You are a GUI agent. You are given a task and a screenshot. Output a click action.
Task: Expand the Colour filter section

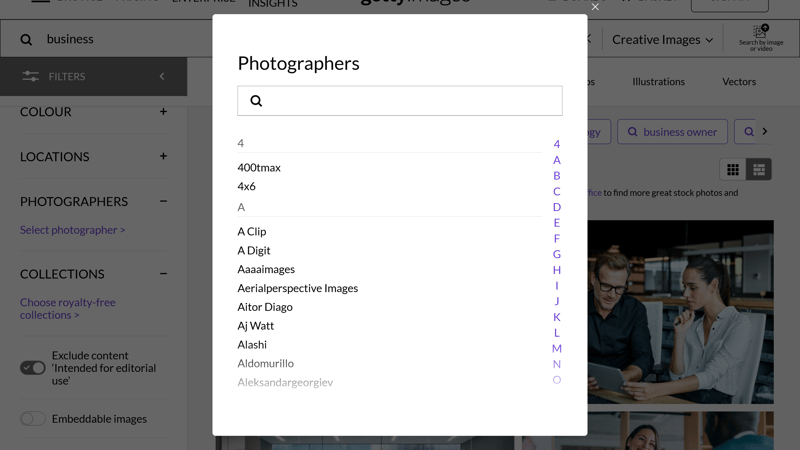[x=163, y=112]
